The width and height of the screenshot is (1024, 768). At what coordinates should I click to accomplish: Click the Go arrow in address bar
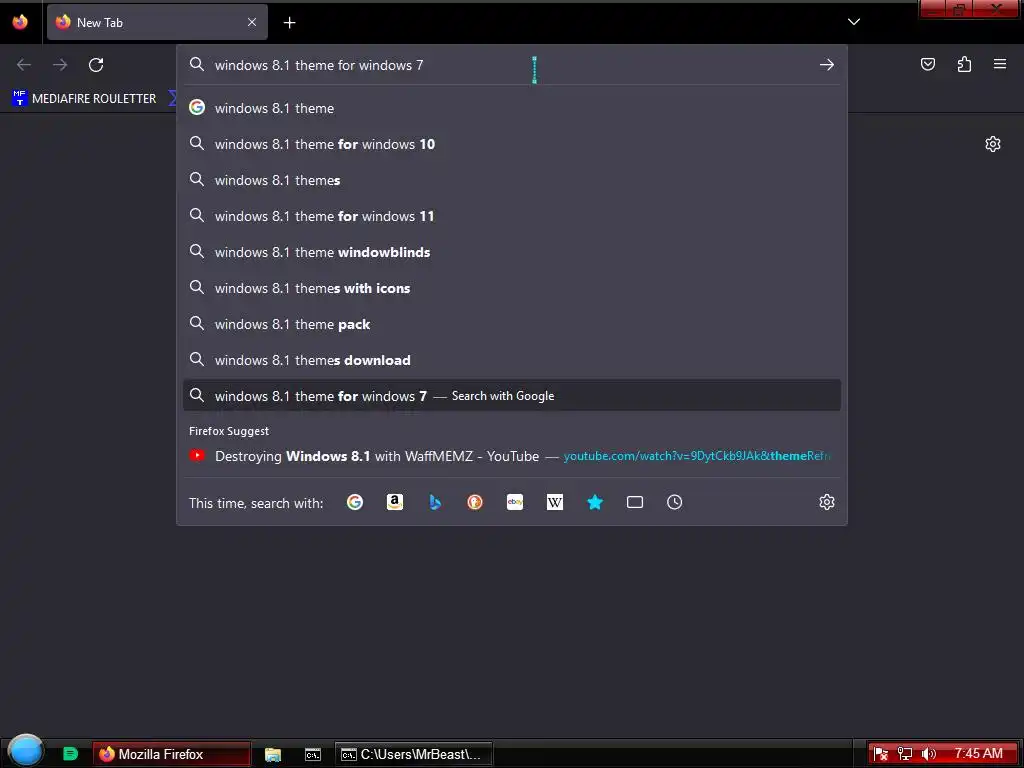(827, 65)
